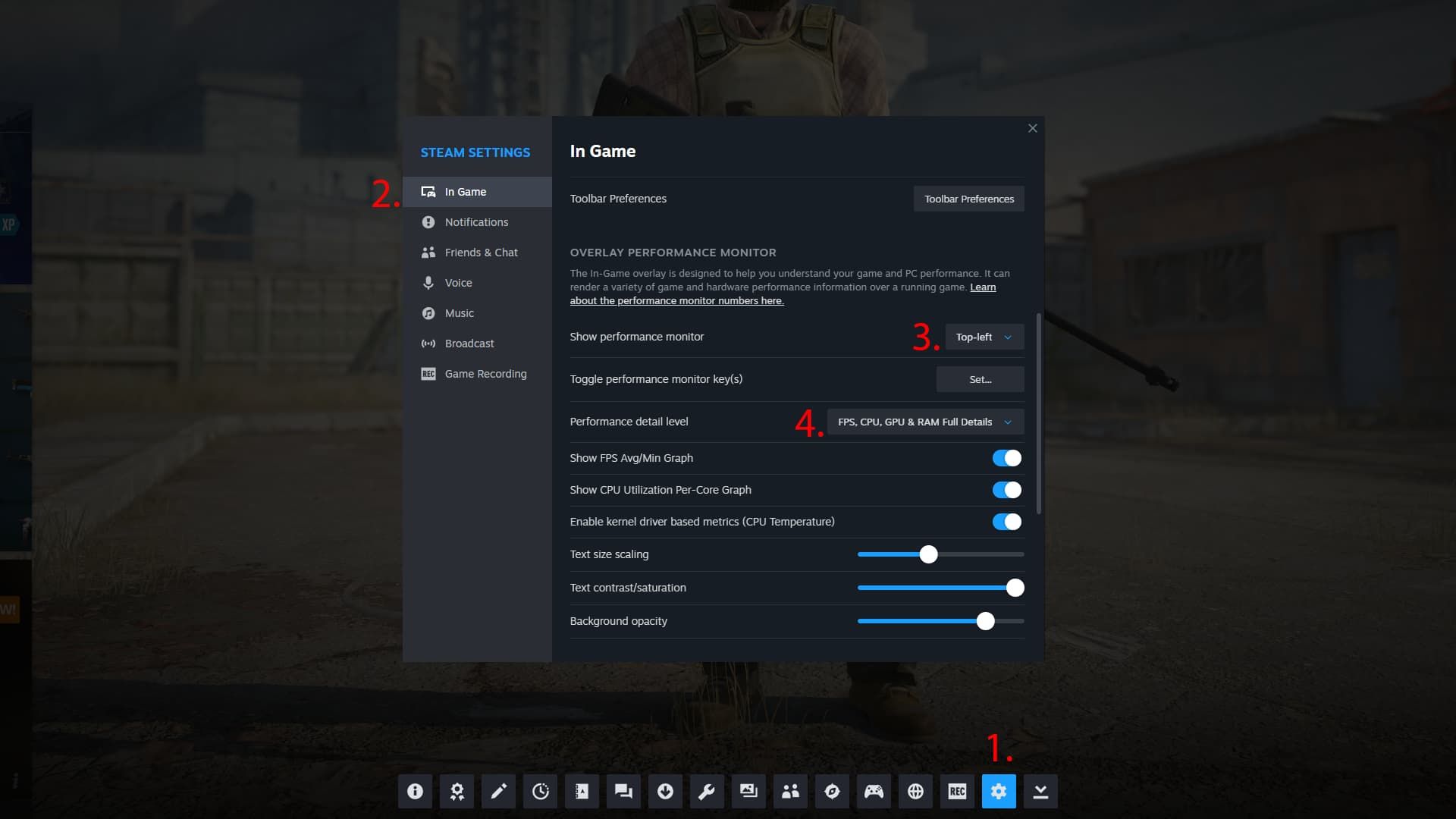Click the Toolbar Preferences button
The image size is (1456, 819).
coord(968,199)
